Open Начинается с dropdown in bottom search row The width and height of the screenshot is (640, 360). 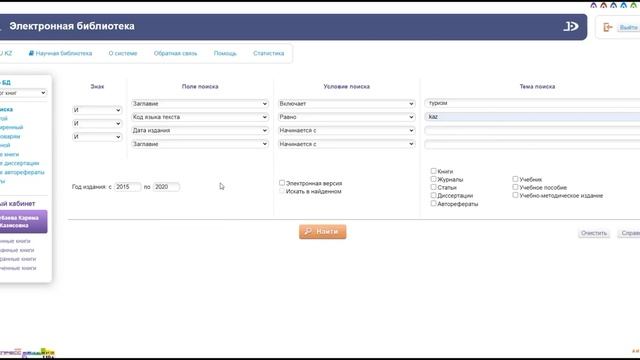click(347, 144)
